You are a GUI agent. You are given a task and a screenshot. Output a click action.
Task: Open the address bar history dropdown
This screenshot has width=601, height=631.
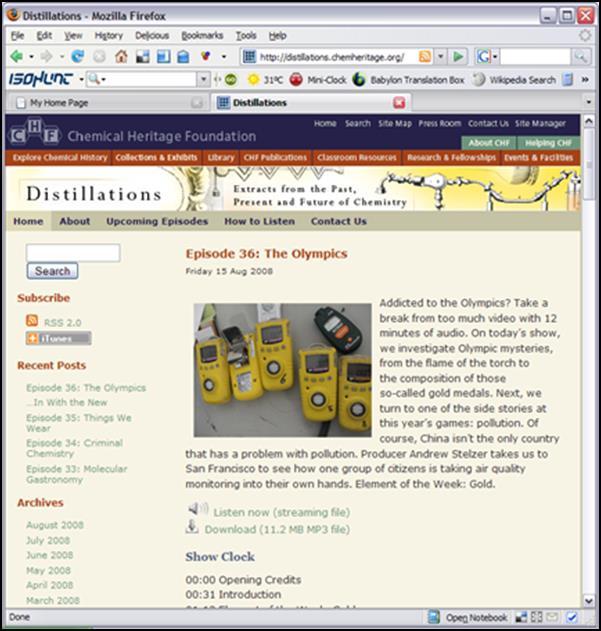coord(441,57)
